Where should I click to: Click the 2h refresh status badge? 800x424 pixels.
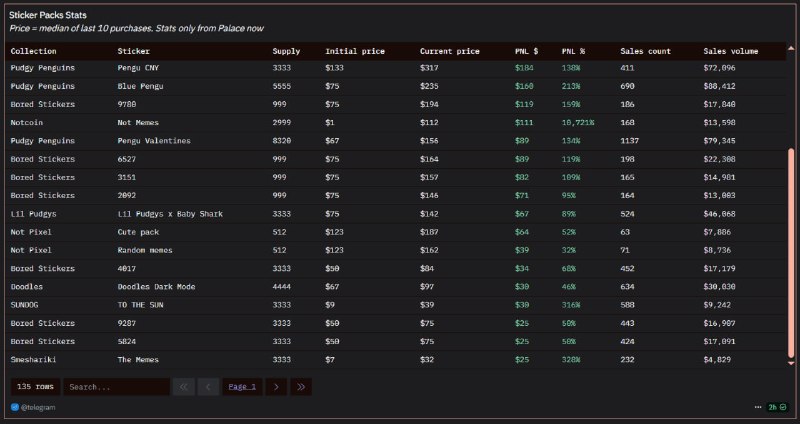click(778, 408)
